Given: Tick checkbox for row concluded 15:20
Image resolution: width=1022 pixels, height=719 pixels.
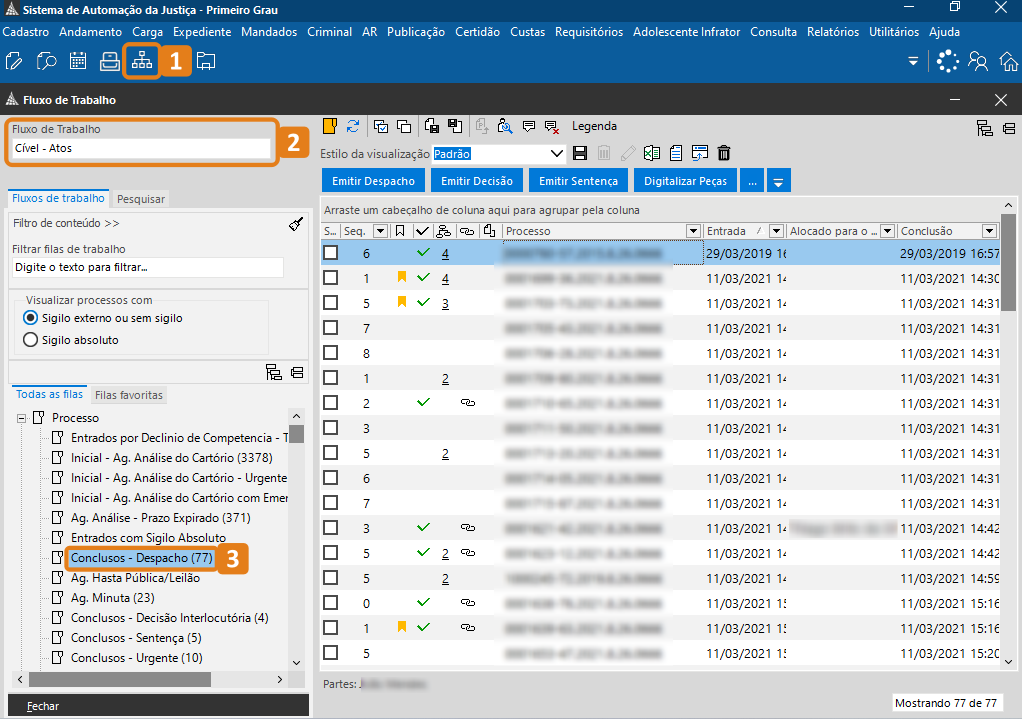Looking at the screenshot, I should [330, 653].
